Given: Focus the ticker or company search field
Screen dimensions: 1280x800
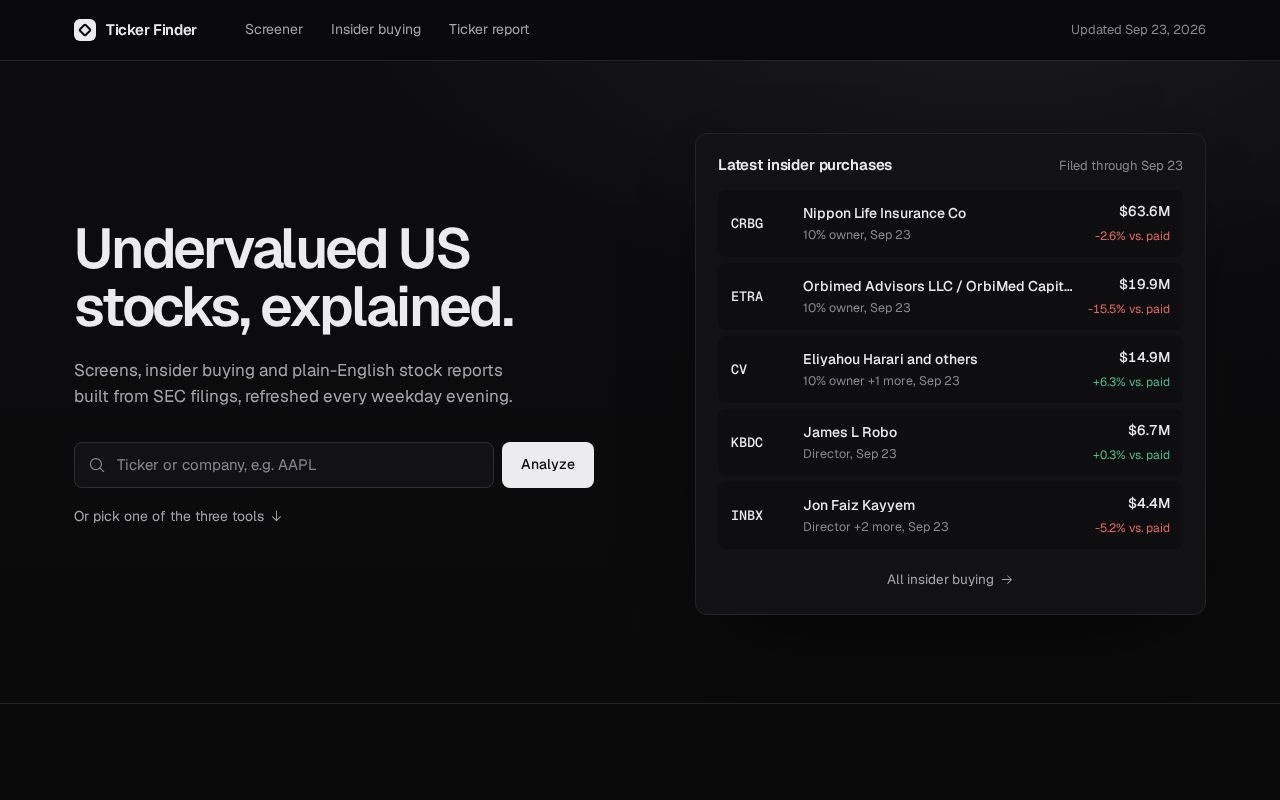Looking at the screenshot, I should tap(284, 465).
